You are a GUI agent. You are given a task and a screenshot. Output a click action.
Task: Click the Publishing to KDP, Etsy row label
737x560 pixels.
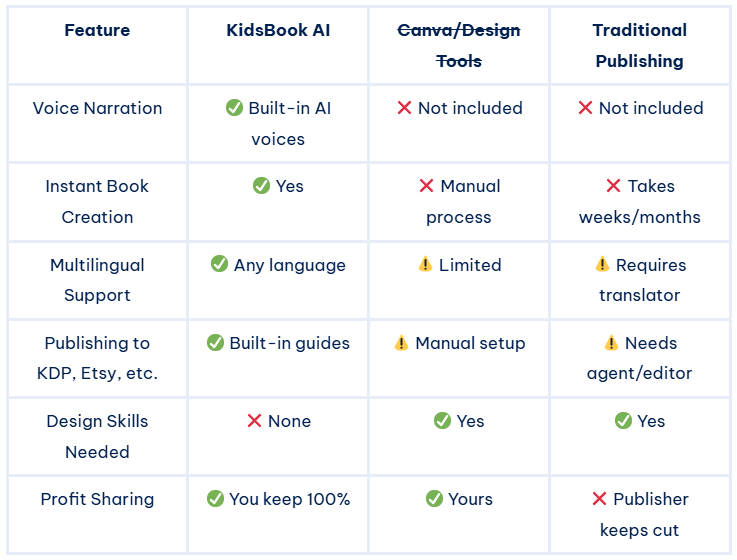coord(97,358)
